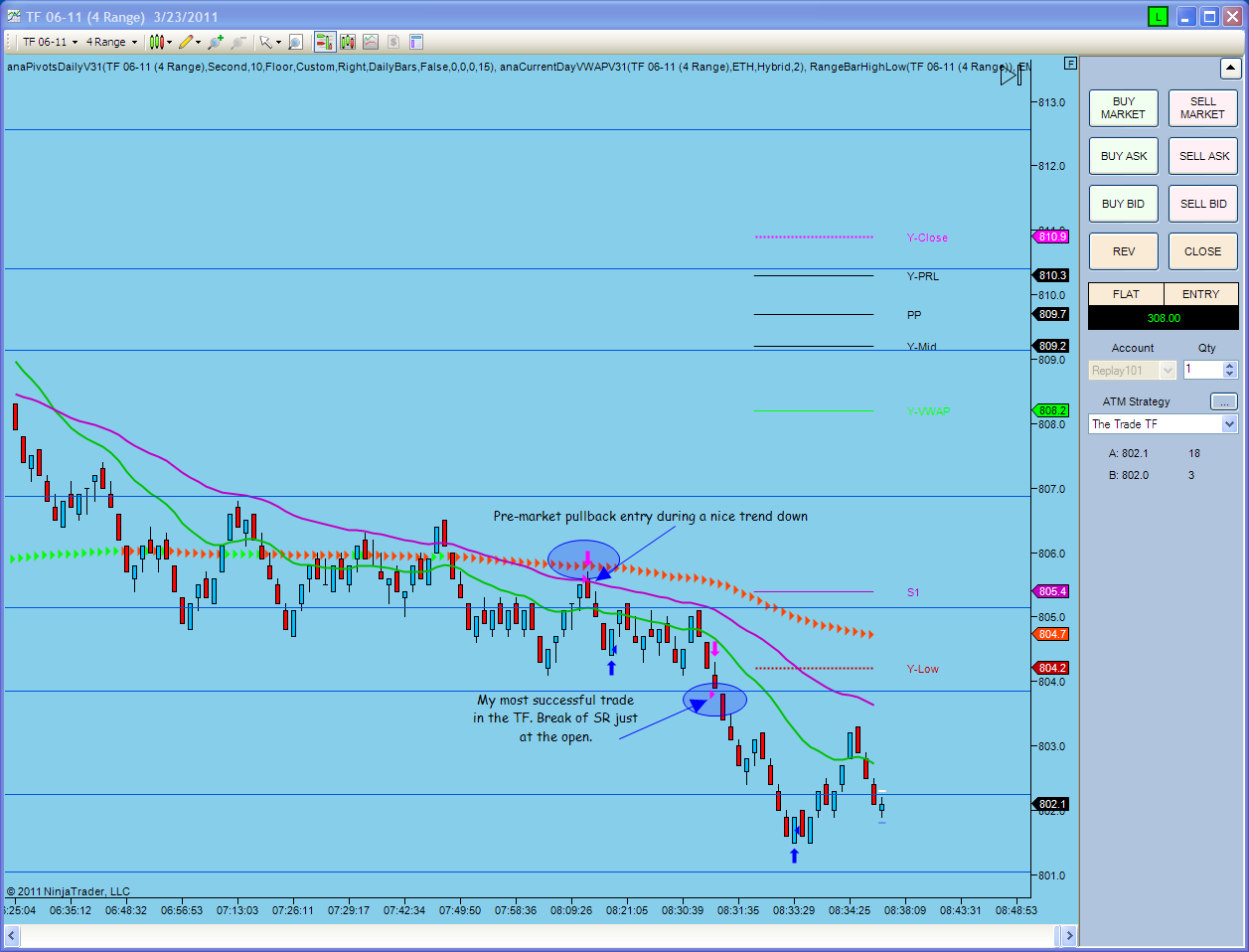
Task: Click the orange 804.7 price marker
Action: tap(1051, 634)
